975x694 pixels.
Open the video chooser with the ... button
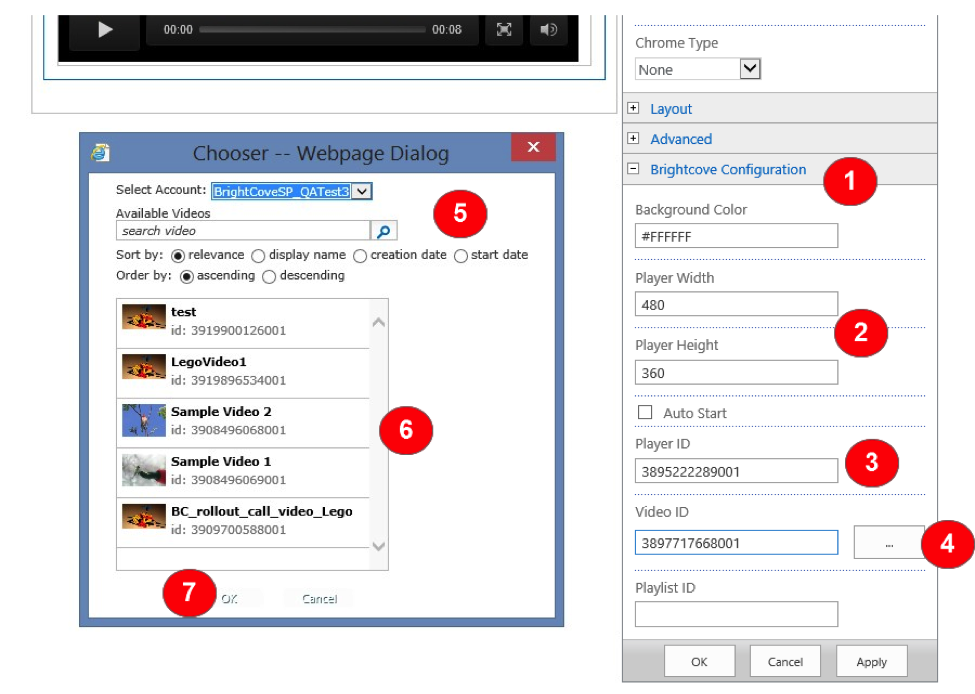(889, 542)
